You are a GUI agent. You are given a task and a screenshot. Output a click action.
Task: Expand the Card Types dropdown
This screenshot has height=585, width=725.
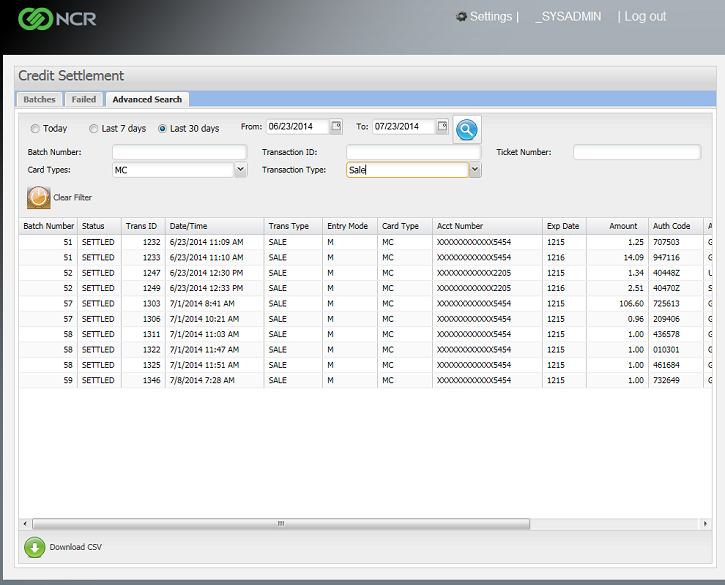(240, 170)
